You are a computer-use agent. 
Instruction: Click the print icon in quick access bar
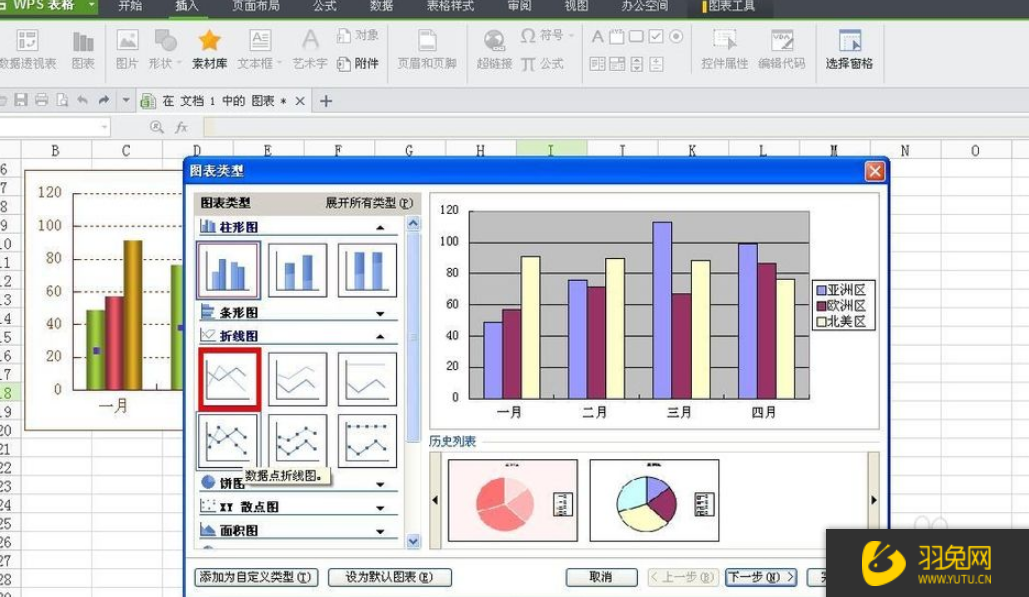point(41,100)
